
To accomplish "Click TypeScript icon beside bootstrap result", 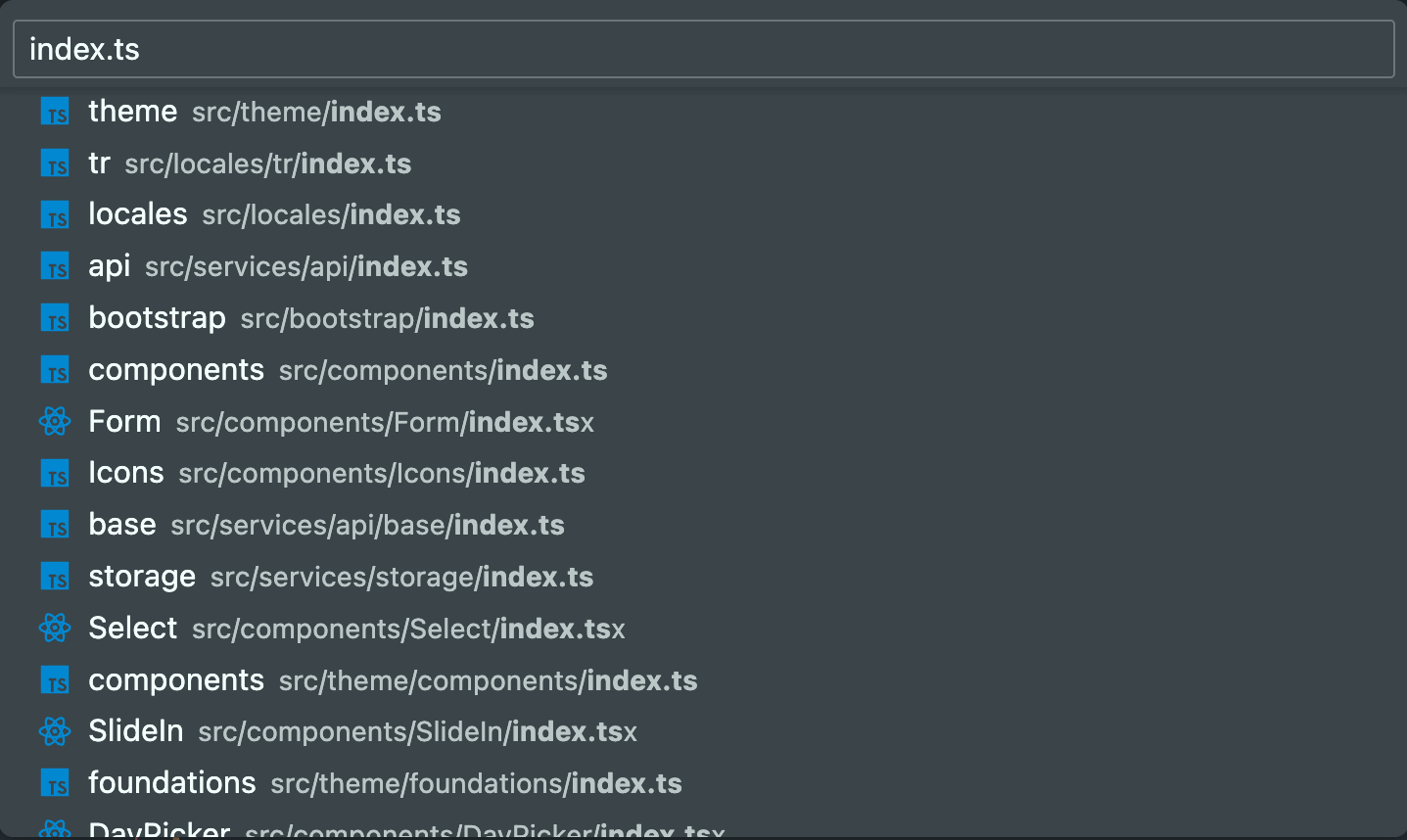I will [x=55, y=318].
